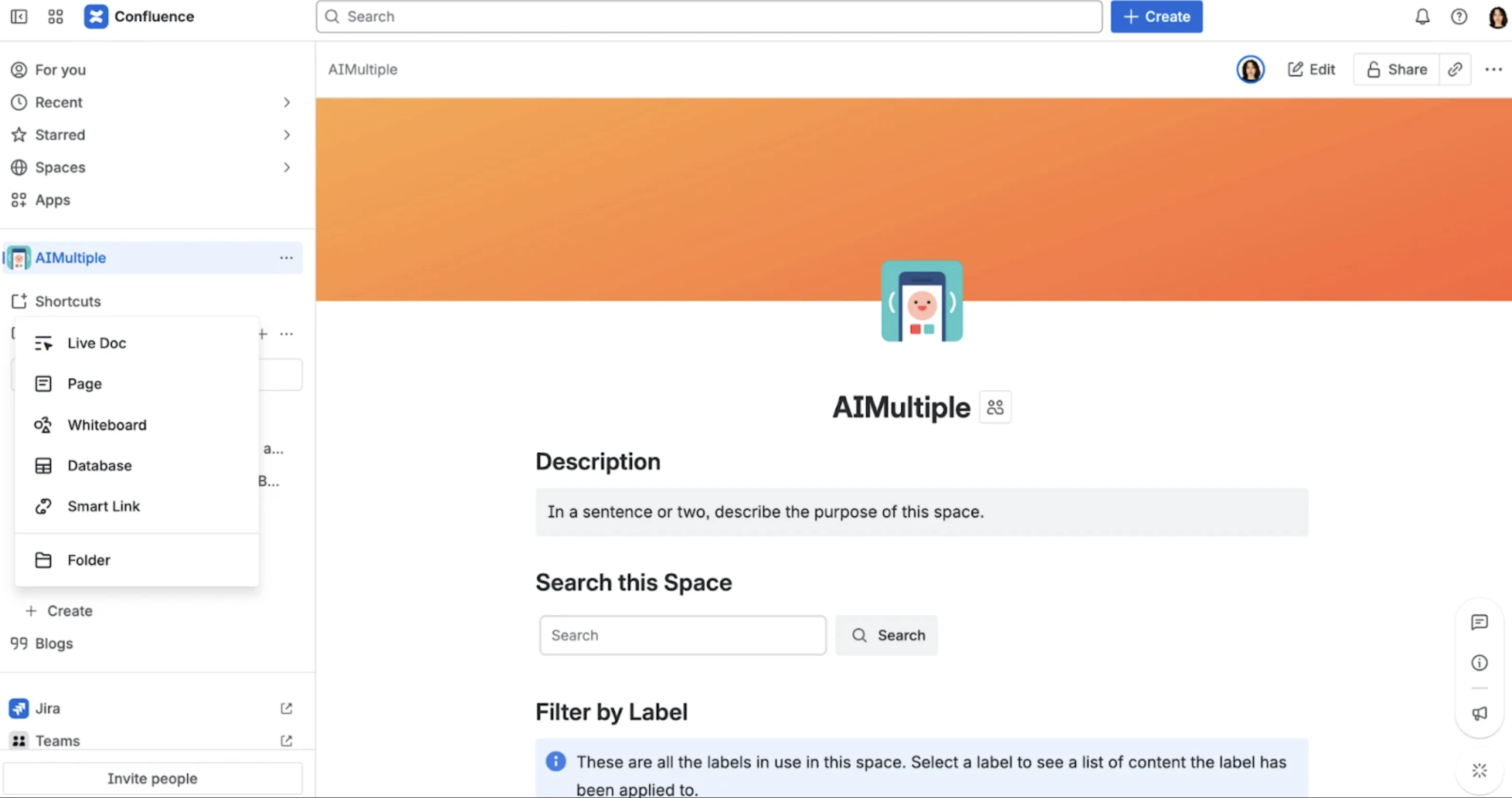
Task: Select Page from the create menu
Action: click(x=137, y=384)
